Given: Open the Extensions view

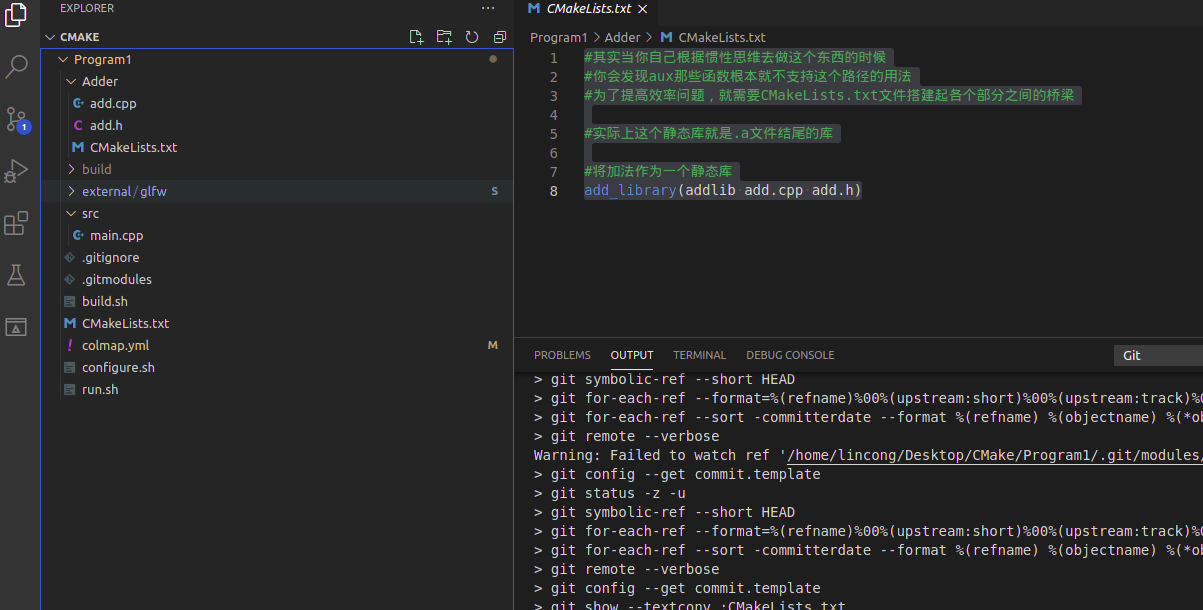Looking at the screenshot, I should click(x=16, y=223).
